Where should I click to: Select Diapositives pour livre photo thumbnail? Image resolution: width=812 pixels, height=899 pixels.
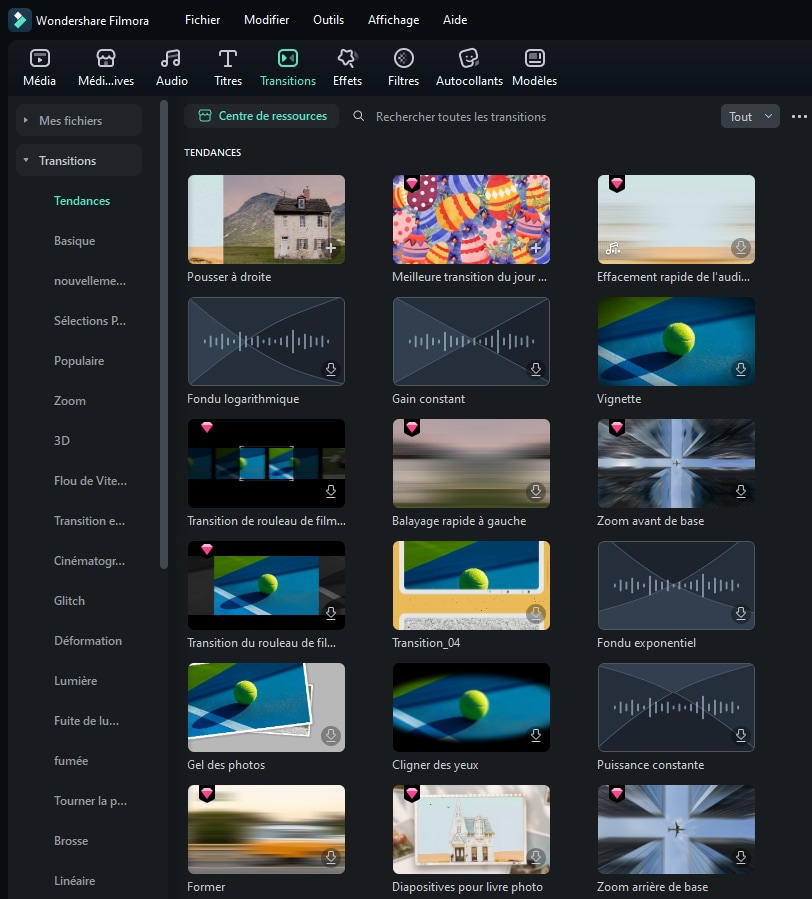pyautogui.click(x=471, y=830)
